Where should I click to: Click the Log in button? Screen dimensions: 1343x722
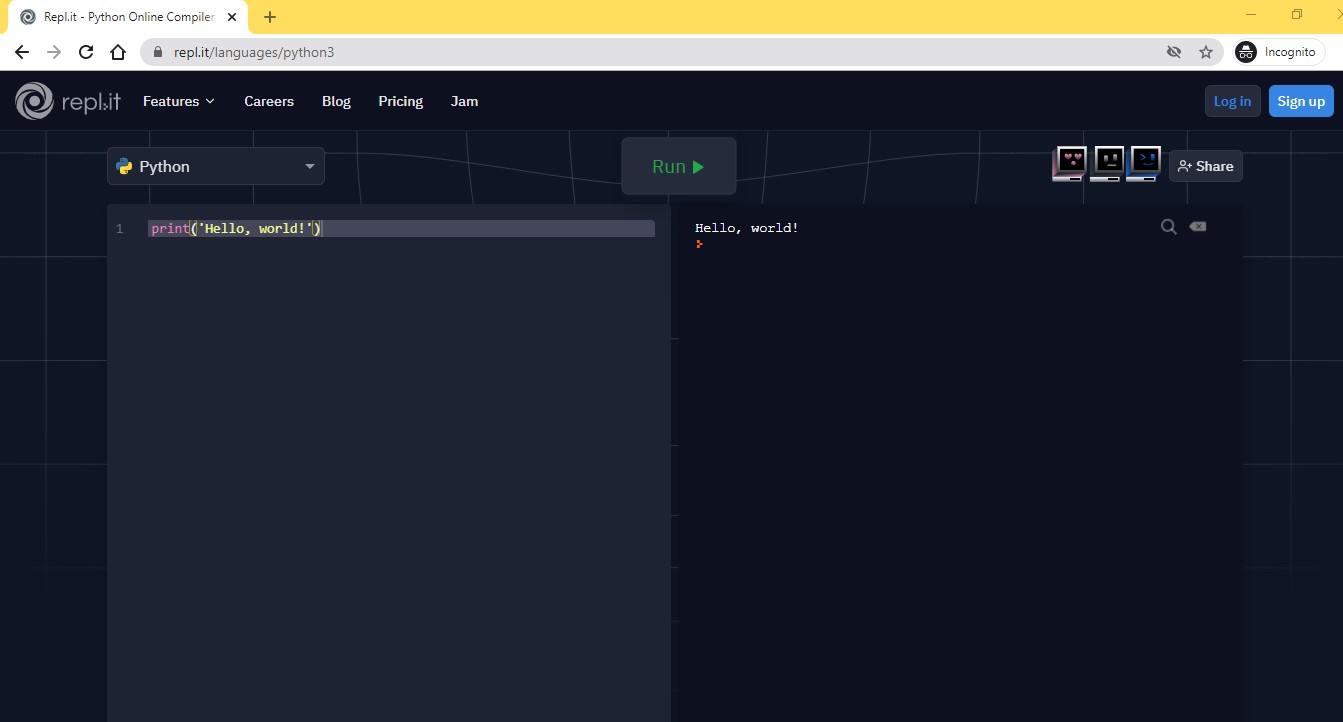(1231, 101)
